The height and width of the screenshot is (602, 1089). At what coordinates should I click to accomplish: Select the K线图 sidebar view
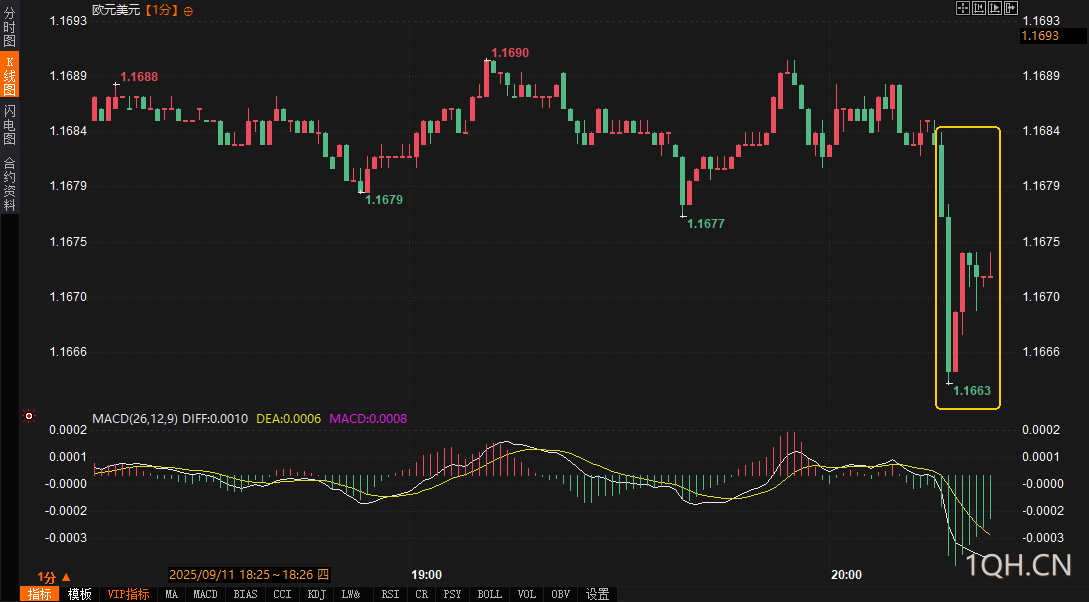point(9,74)
